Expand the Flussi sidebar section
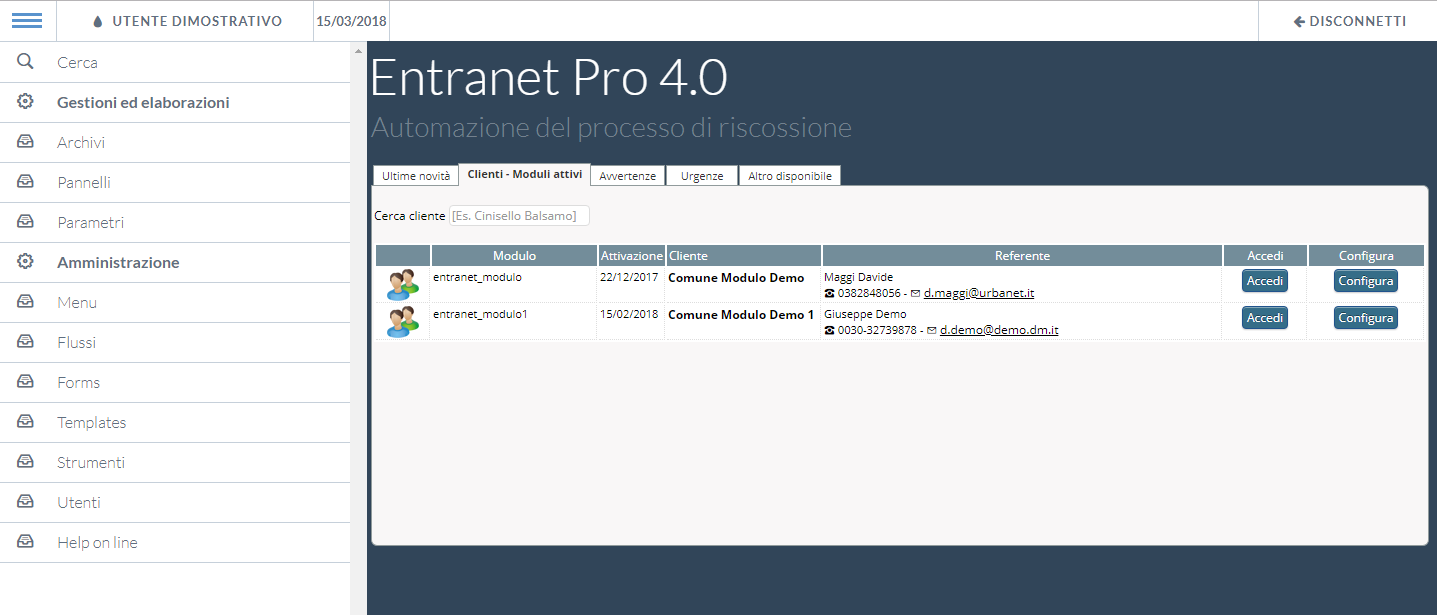The width and height of the screenshot is (1437, 615). click(77, 343)
